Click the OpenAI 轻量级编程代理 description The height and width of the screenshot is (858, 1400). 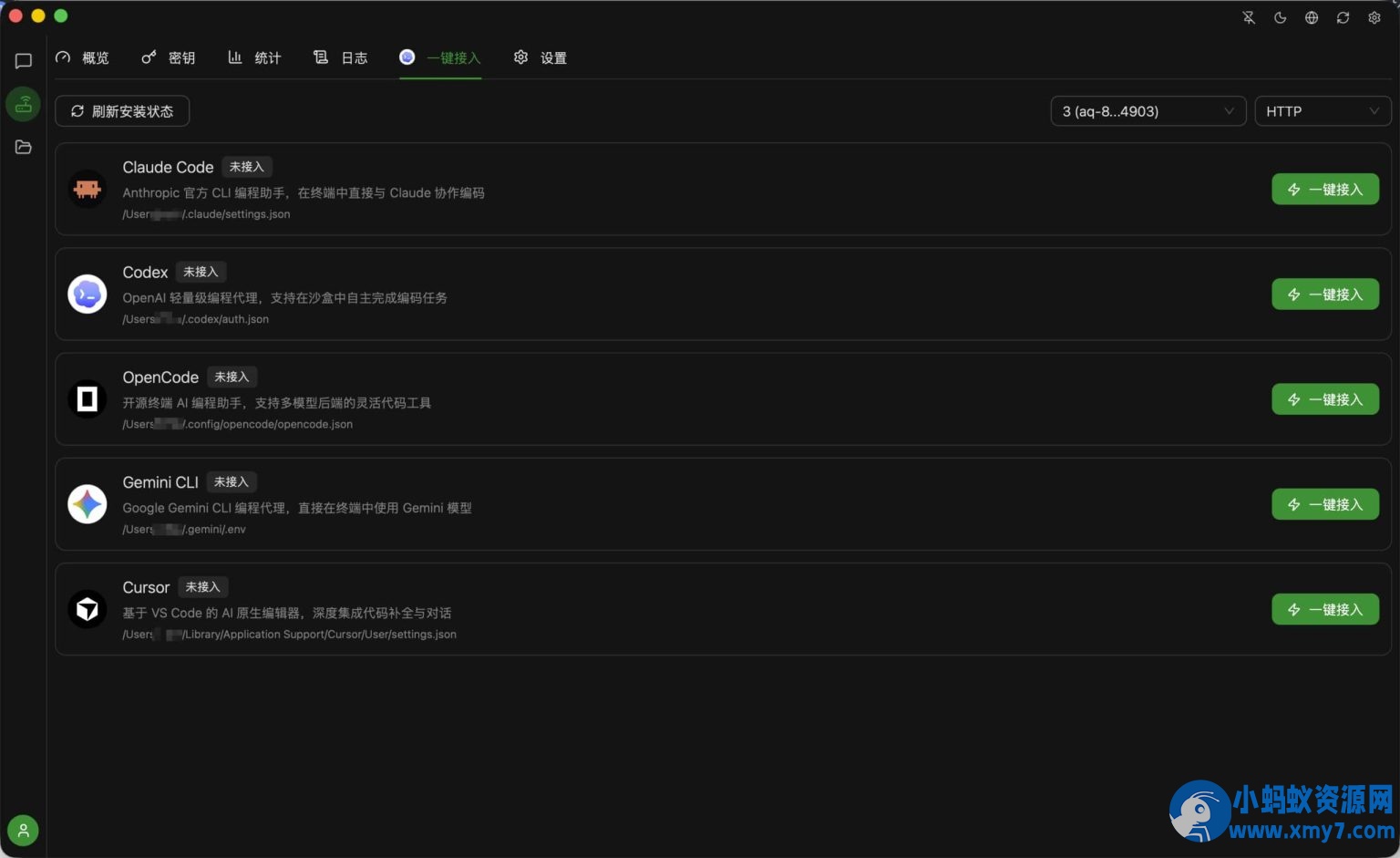pyautogui.click(x=284, y=297)
